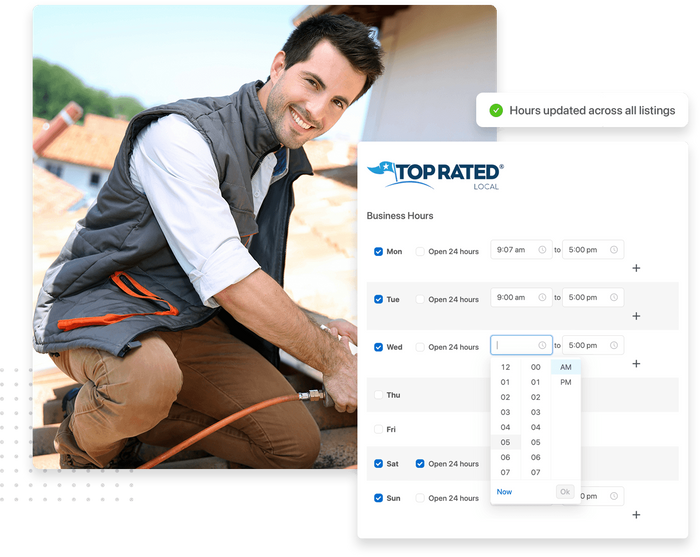Click Monday closing time field 5:00 pm
The image size is (700, 557).
click(593, 249)
